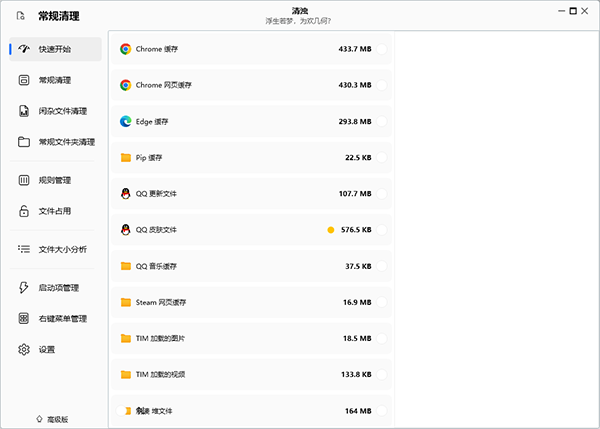The width and height of the screenshot is (600, 429).
Task: Click the QQ penguin icon beside QQ 更新文件
Action: click(x=126, y=194)
